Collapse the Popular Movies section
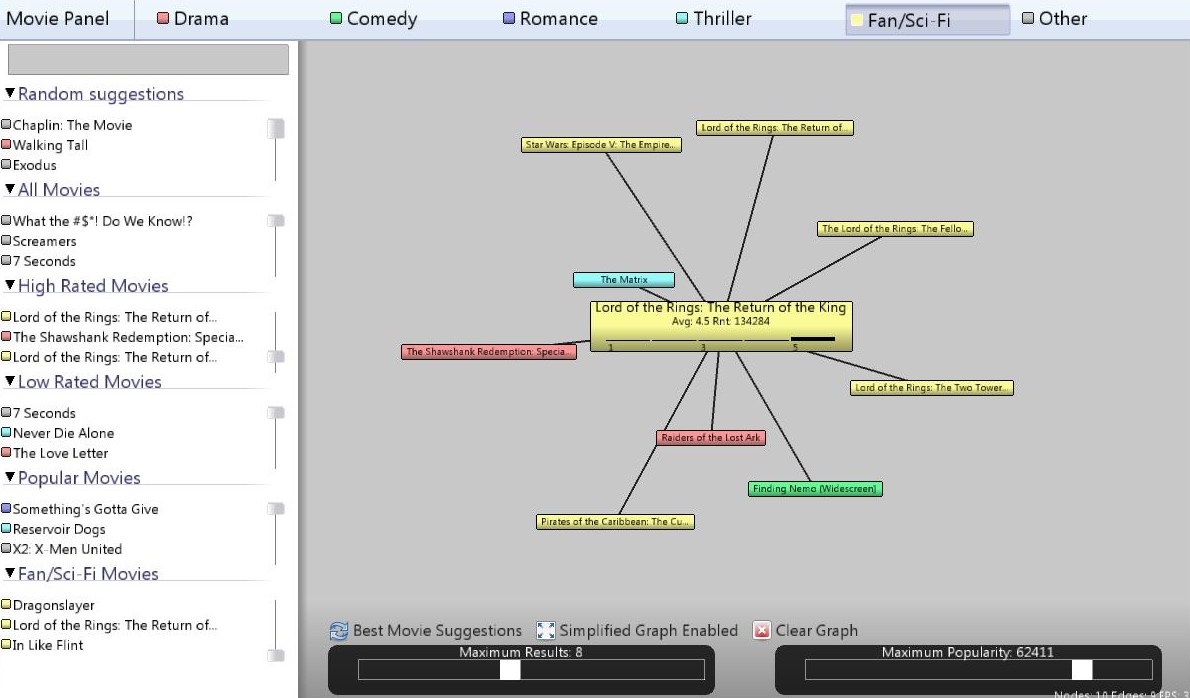Screen dimensions: 1190x698 [x=10, y=477]
